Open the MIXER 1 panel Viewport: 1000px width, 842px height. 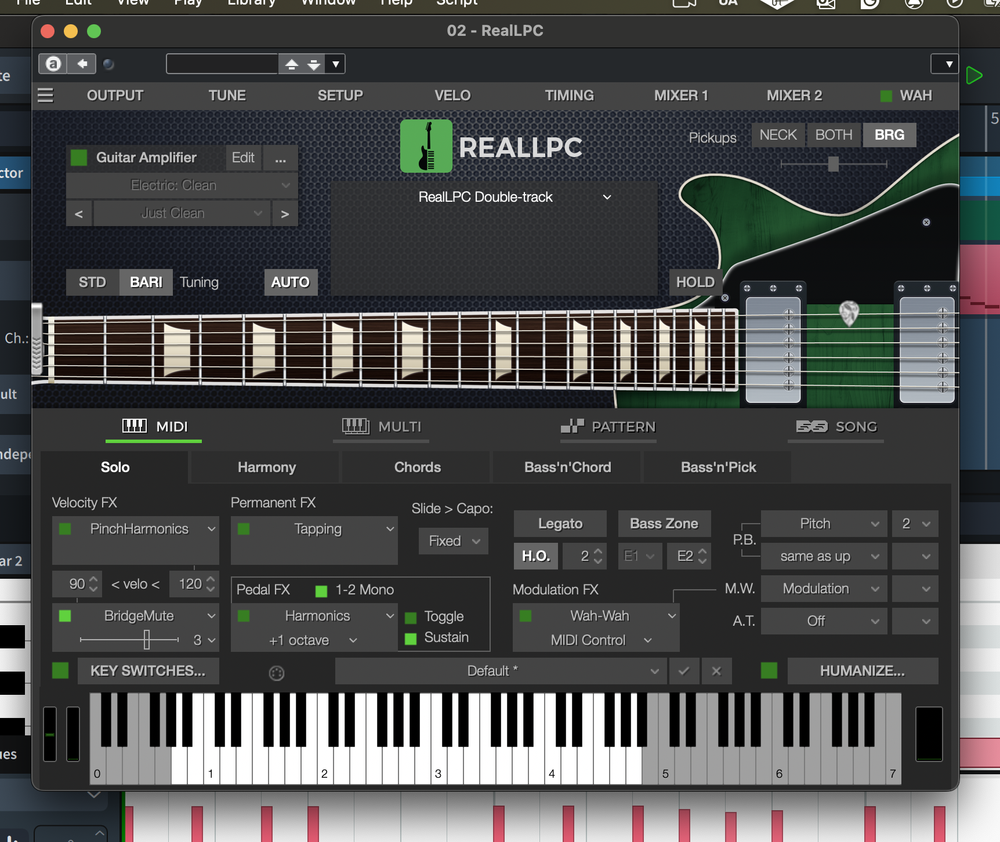[680, 96]
